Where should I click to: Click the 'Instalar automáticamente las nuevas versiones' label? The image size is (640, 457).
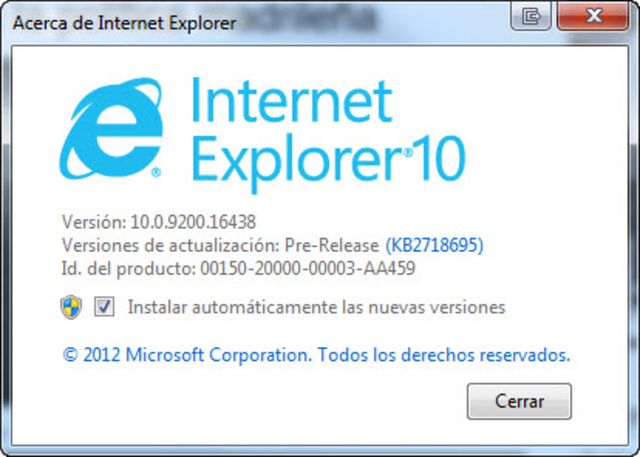(x=316, y=307)
